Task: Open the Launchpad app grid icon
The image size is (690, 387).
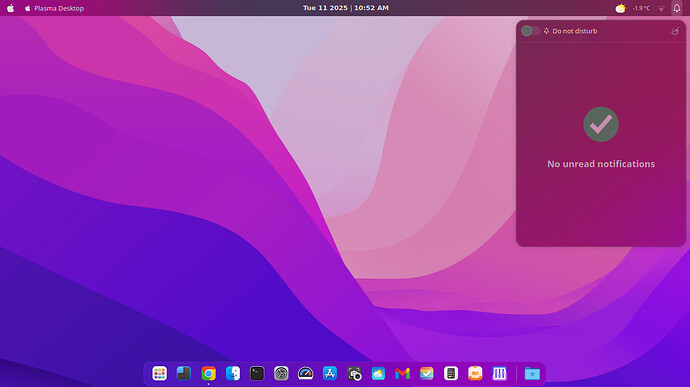Action: pos(159,373)
